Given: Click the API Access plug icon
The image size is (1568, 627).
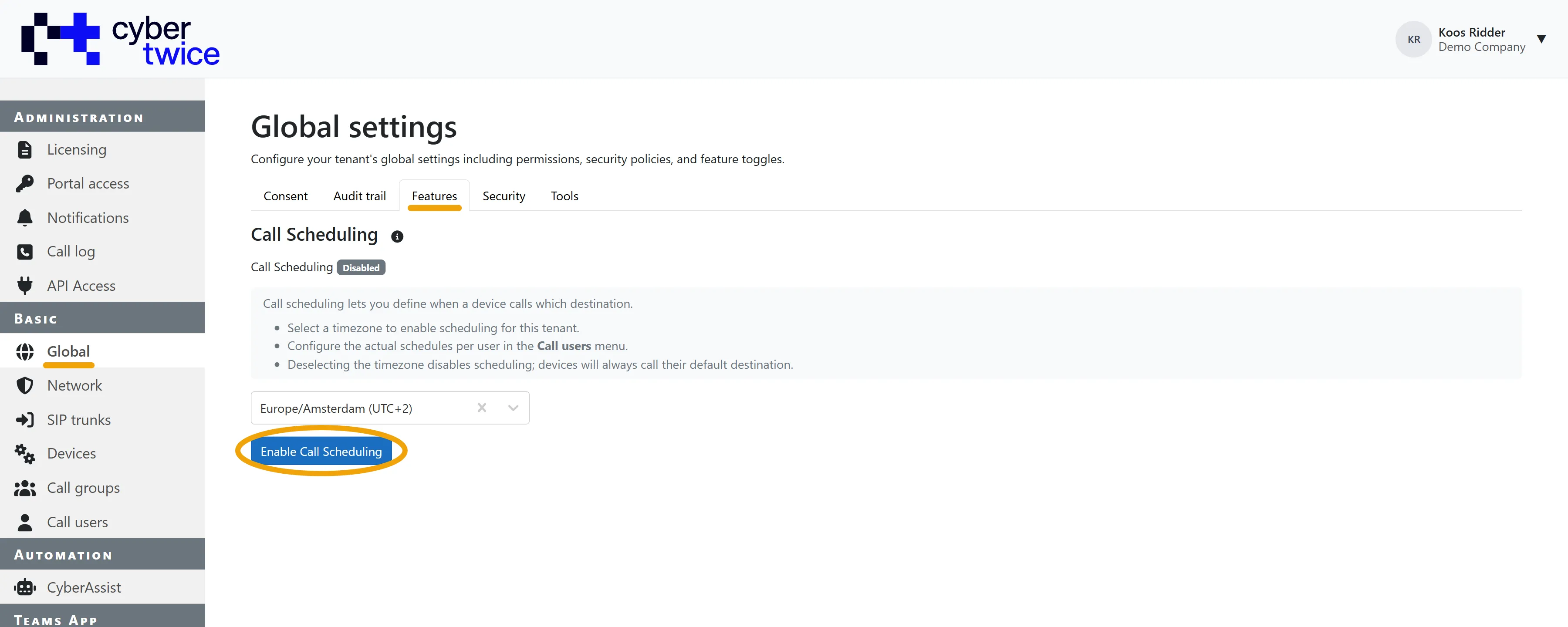Looking at the screenshot, I should 24,286.
